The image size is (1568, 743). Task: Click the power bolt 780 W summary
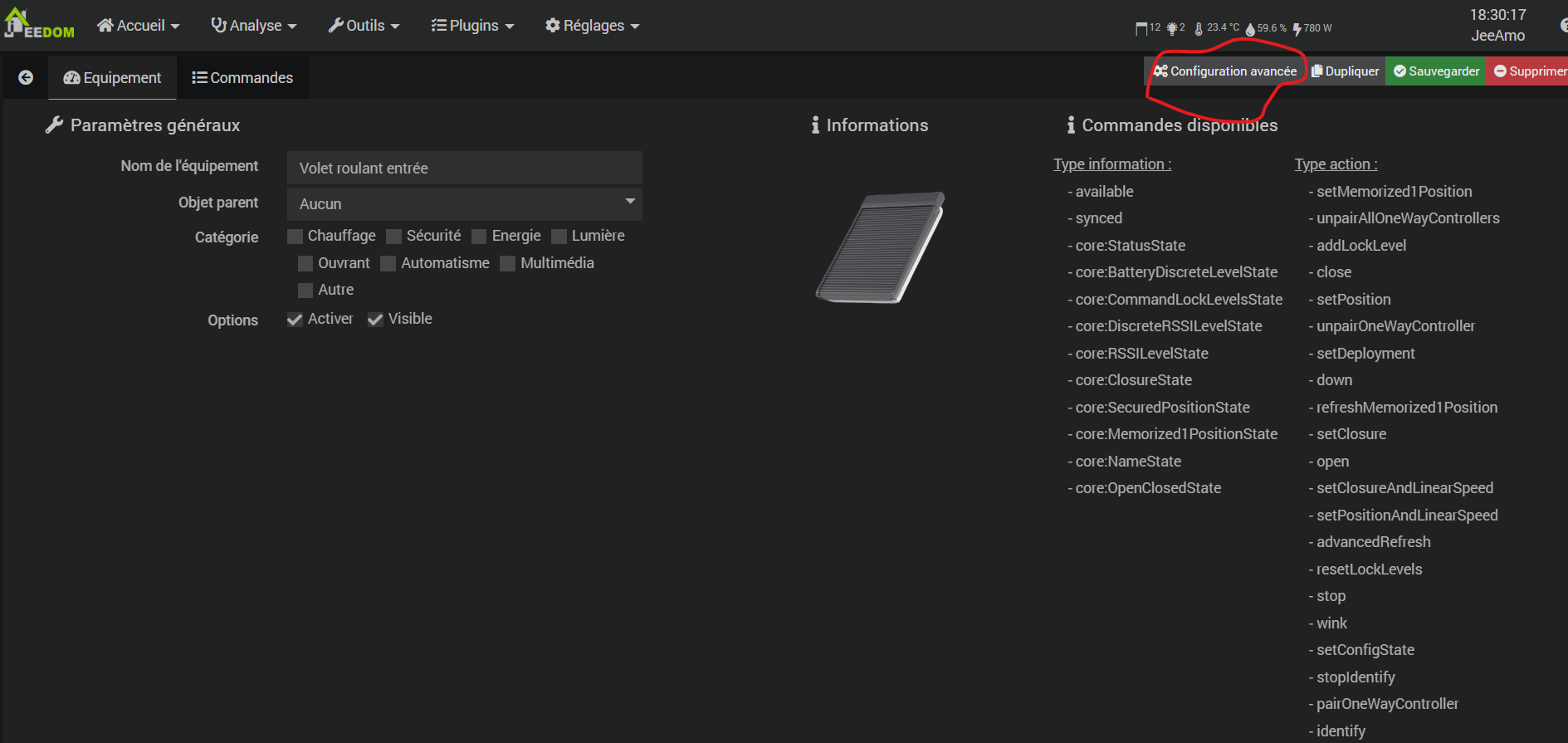[x=1312, y=28]
